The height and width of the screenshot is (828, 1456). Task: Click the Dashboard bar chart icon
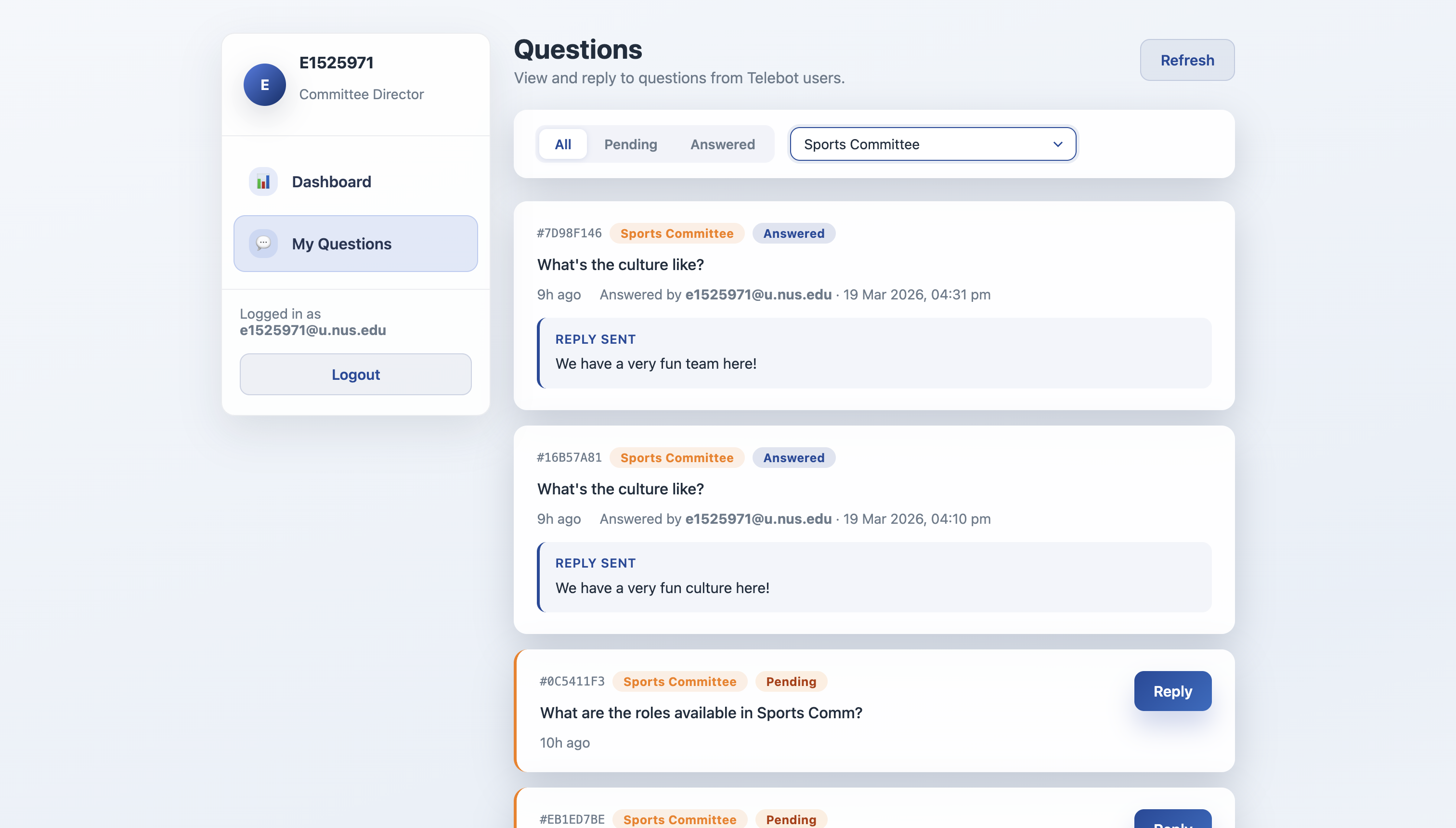coord(263,181)
